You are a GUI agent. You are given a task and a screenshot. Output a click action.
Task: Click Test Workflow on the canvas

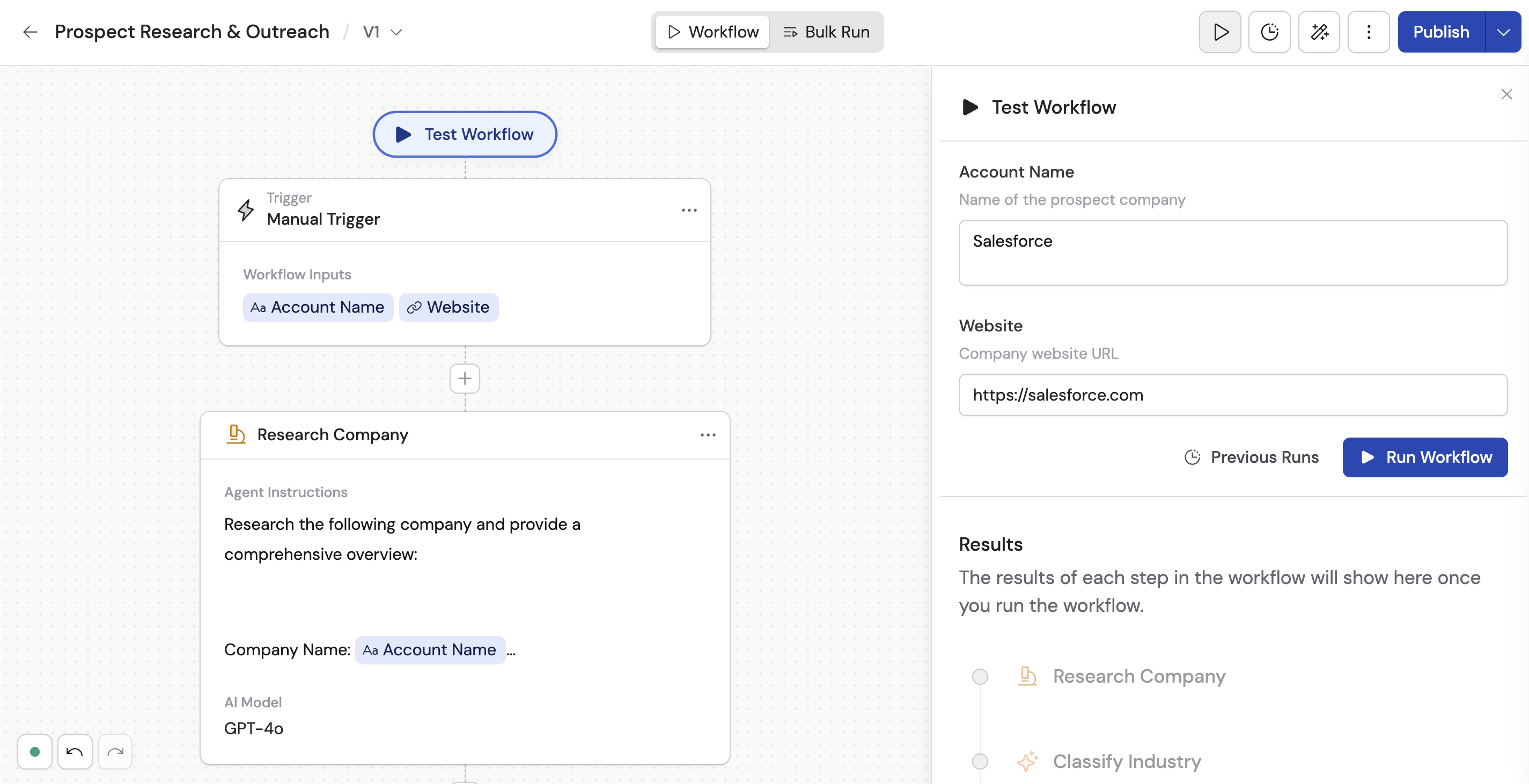click(464, 134)
